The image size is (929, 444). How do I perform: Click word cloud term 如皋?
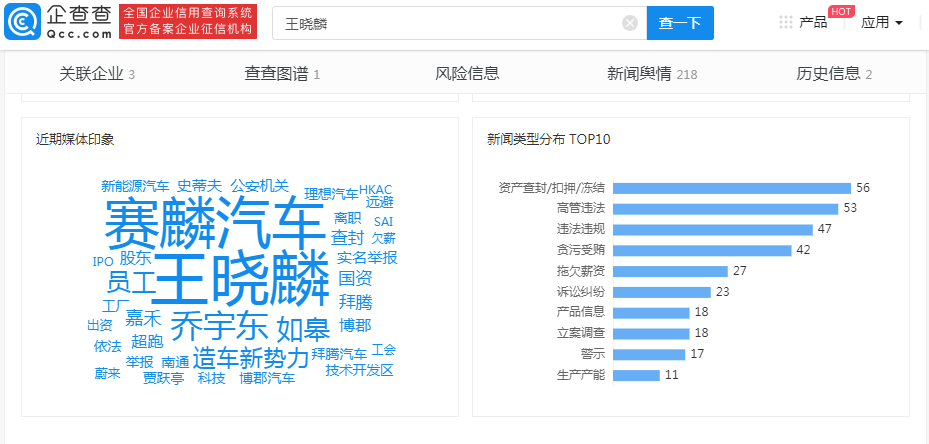click(303, 328)
